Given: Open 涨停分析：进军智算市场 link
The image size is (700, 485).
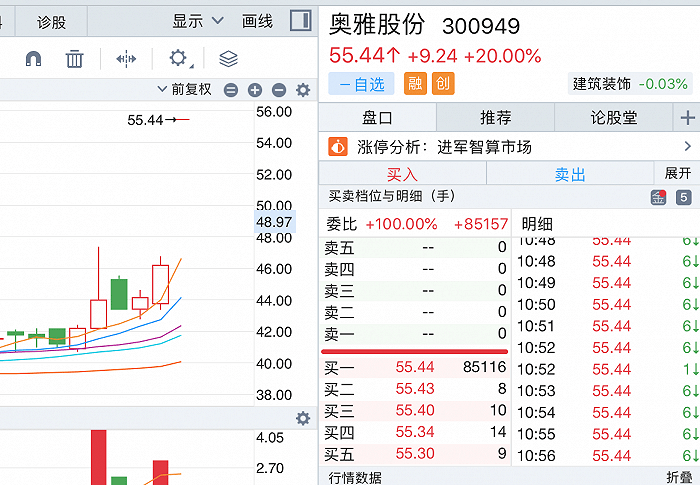Looking at the screenshot, I should [444, 146].
